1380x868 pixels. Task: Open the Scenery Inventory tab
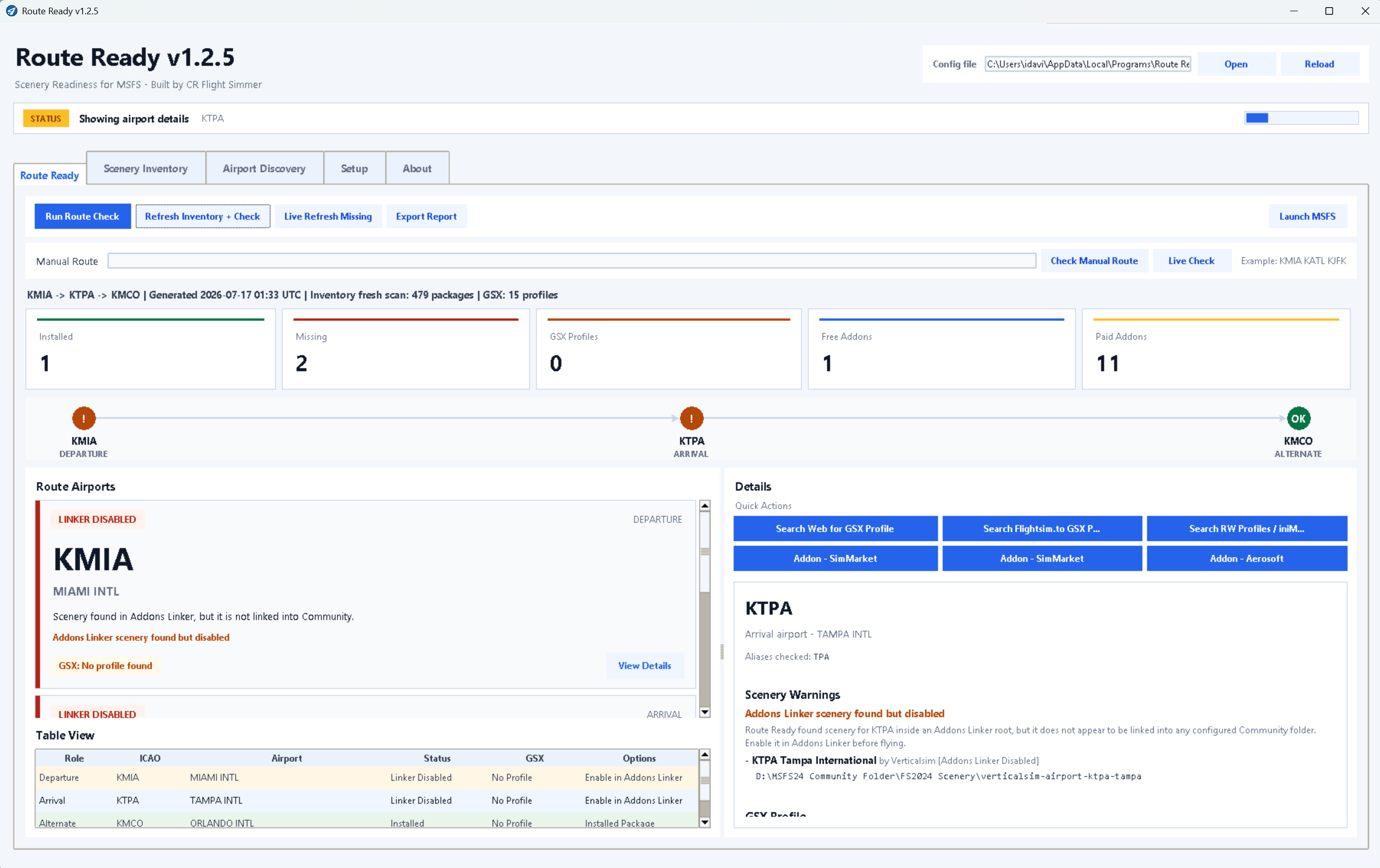coord(145,168)
